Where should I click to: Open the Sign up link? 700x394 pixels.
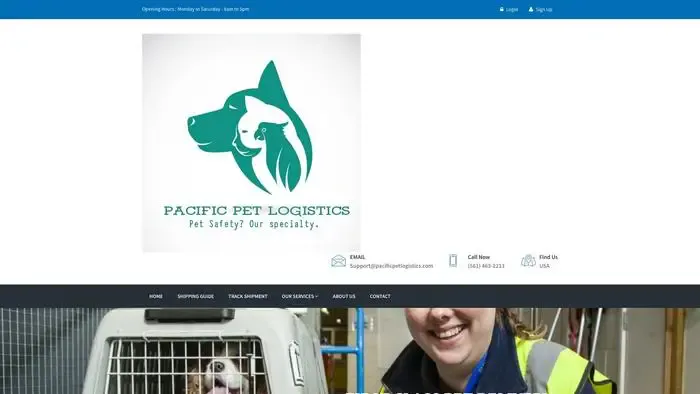tap(544, 9)
